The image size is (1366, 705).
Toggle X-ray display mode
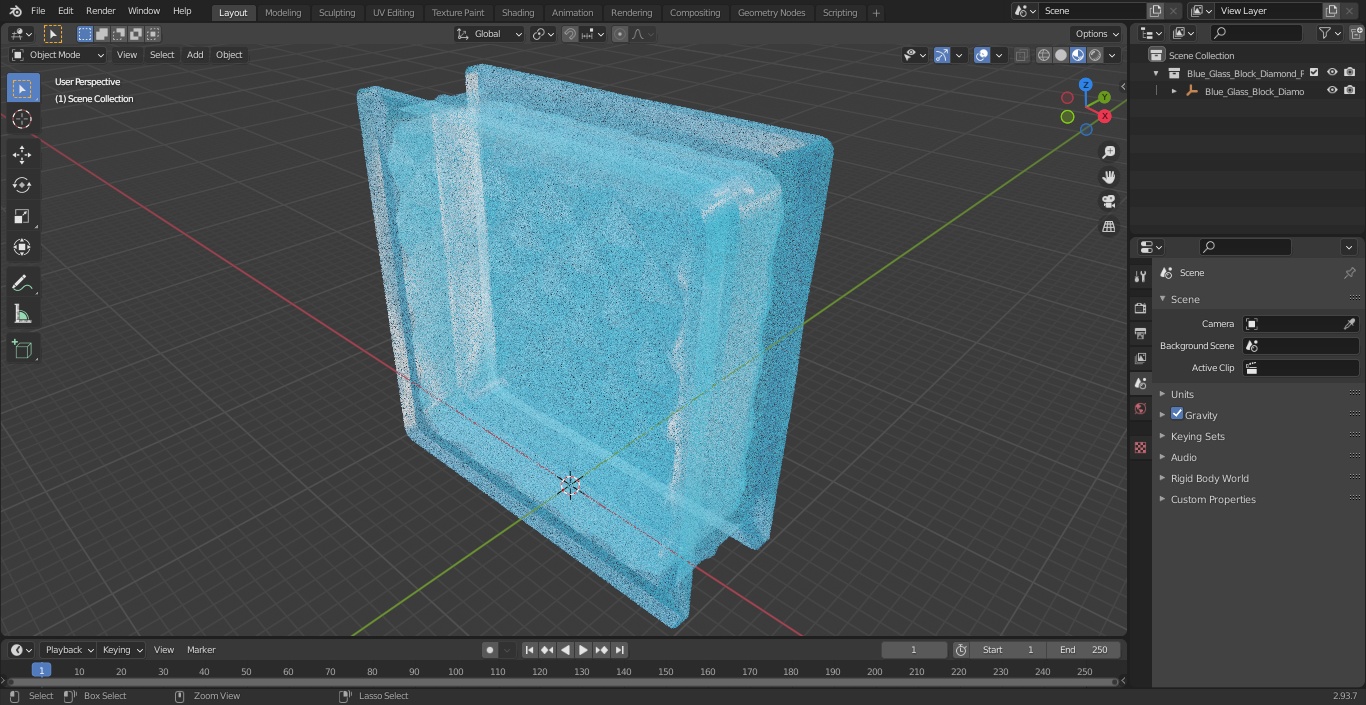(1021, 55)
